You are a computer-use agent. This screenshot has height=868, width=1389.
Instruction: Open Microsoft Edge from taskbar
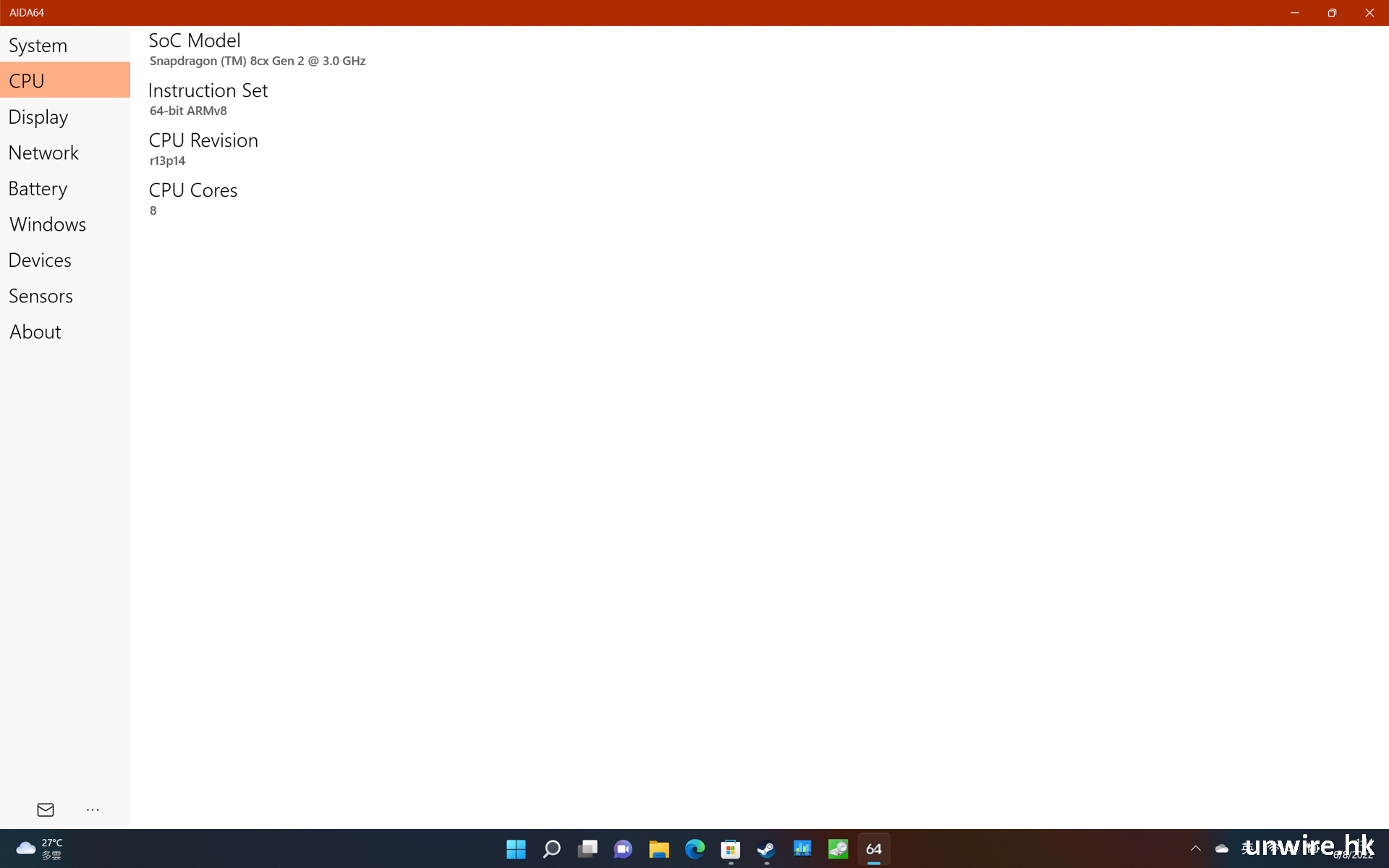694,848
